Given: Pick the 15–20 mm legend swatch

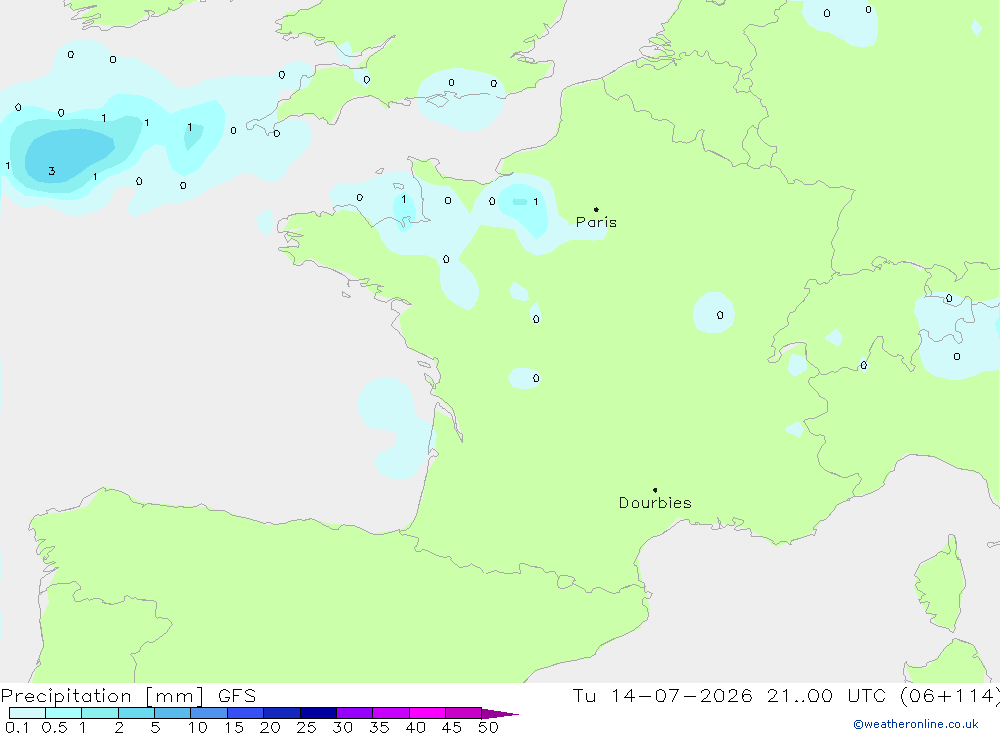Looking at the screenshot, I should [x=246, y=713].
